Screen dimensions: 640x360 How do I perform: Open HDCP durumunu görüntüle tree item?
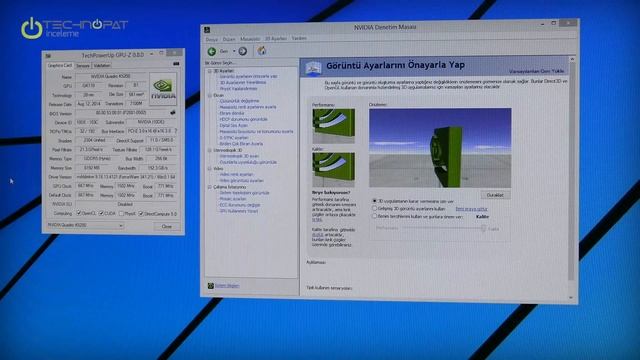244,119
